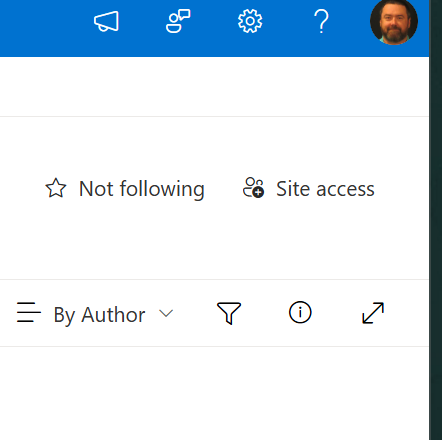The image size is (442, 440).
Task: Click the Site access people icon
Action: tap(253, 188)
